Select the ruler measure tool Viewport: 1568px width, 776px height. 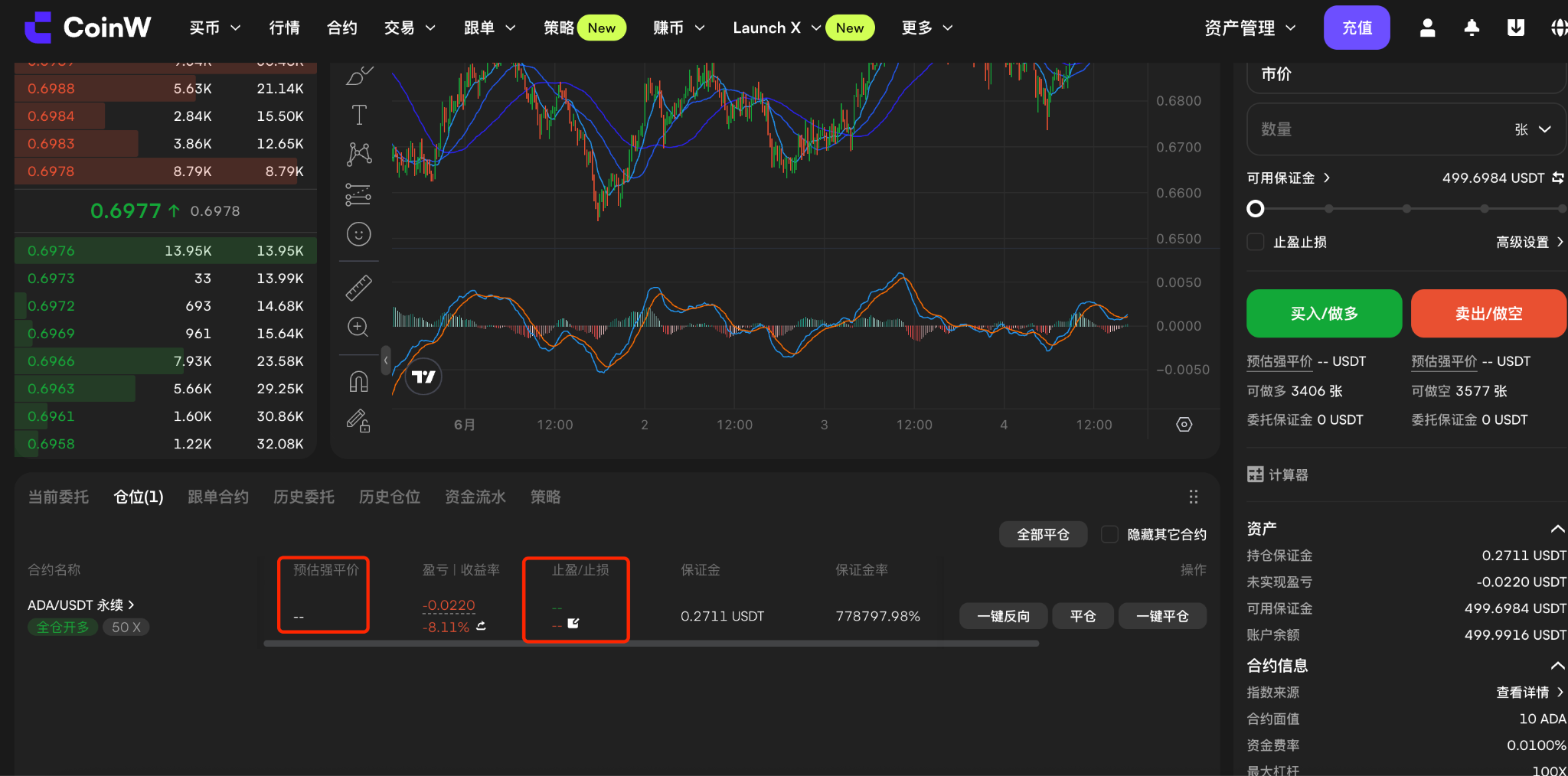click(359, 288)
